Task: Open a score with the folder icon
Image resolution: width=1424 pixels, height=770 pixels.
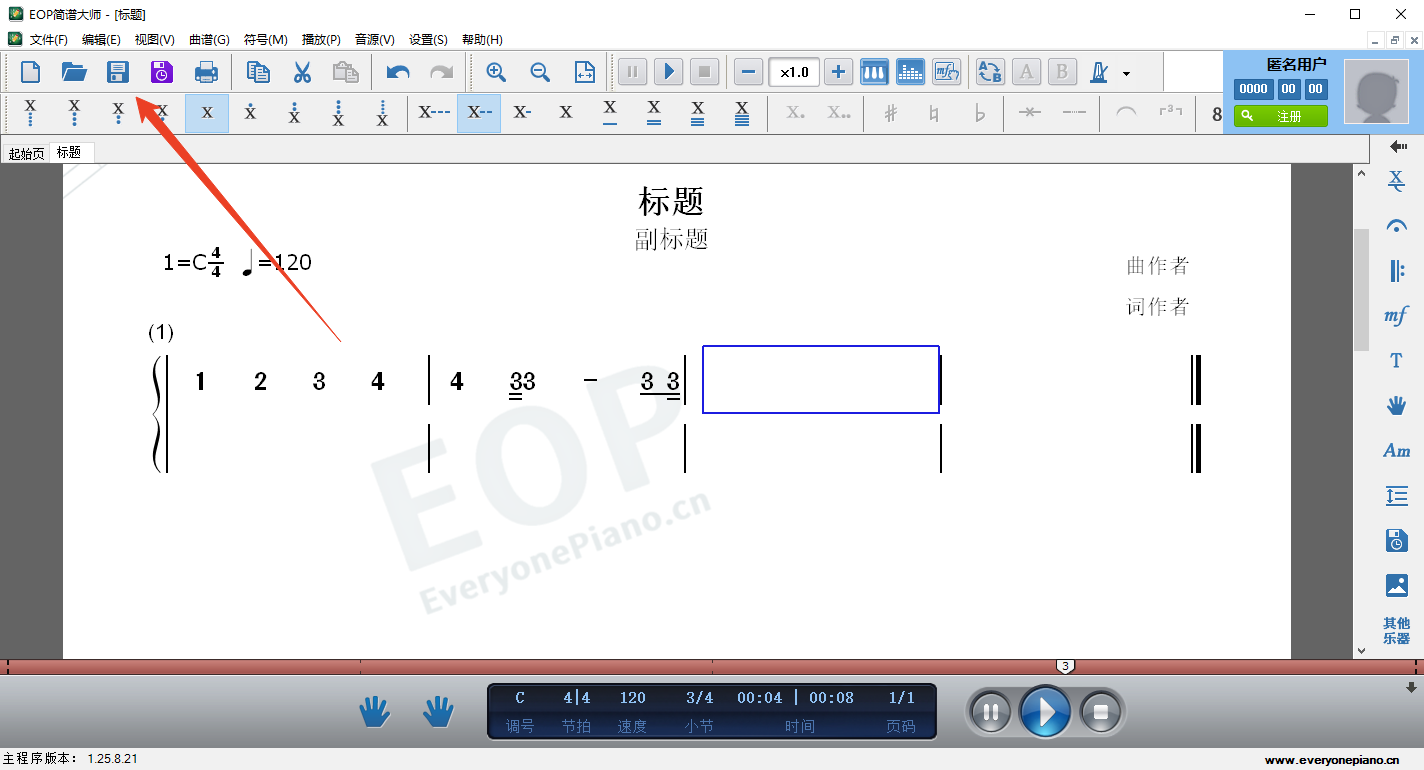Action: [x=74, y=72]
